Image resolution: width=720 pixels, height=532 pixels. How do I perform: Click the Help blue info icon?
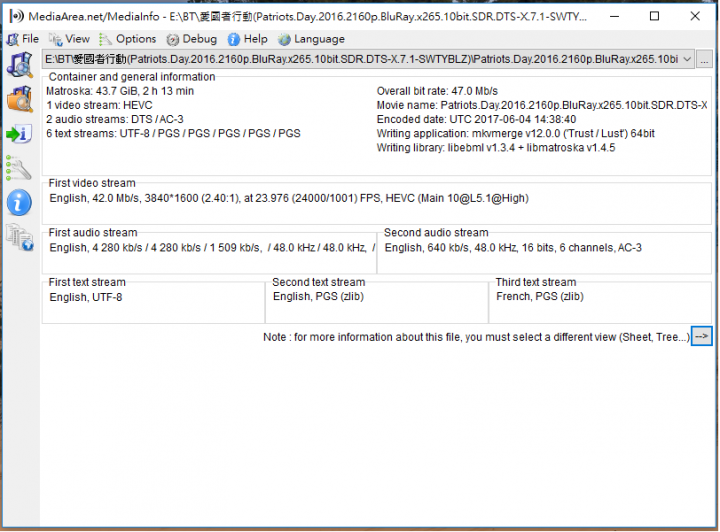[x=234, y=39]
